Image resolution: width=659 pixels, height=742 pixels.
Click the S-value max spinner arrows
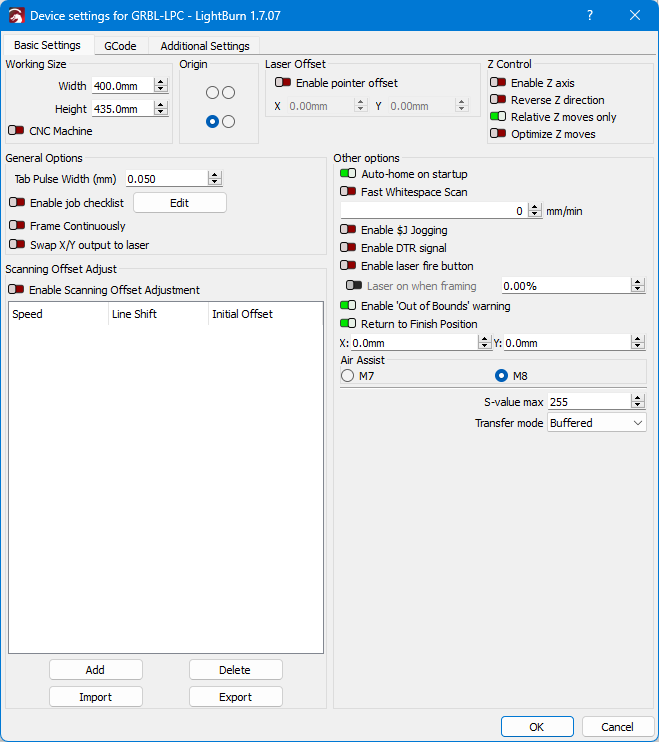pyautogui.click(x=638, y=402)
